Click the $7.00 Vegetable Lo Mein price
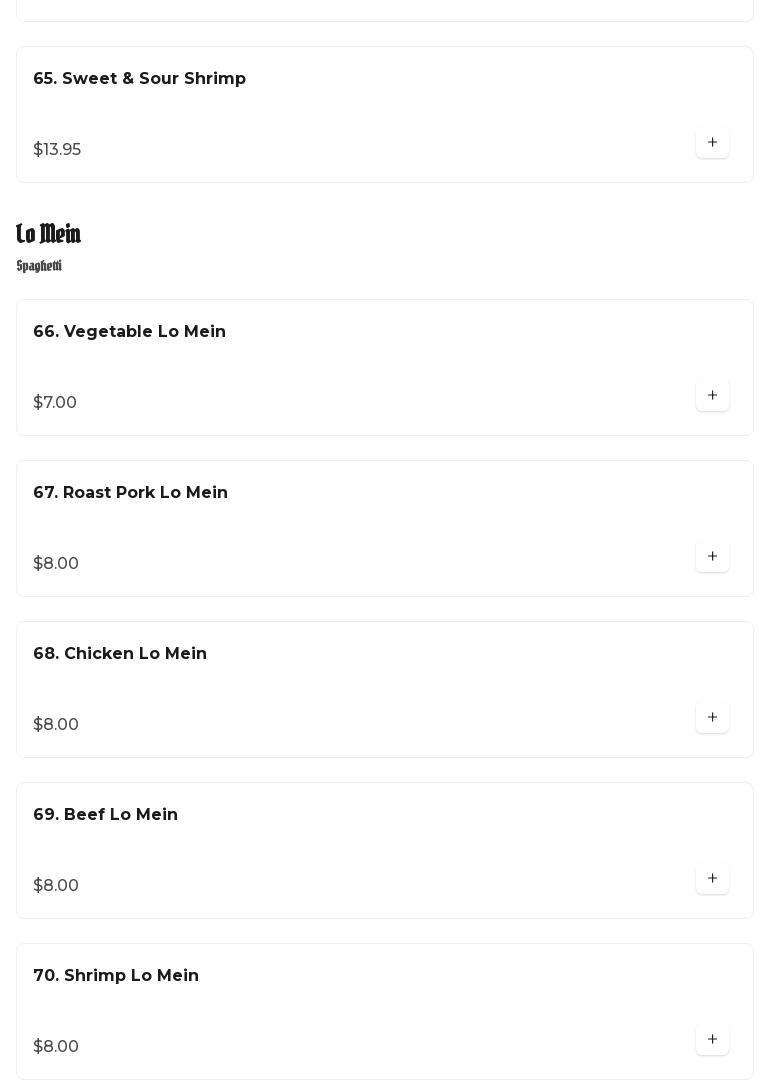Screen dimensions: 770x1088 coord(55,403)
